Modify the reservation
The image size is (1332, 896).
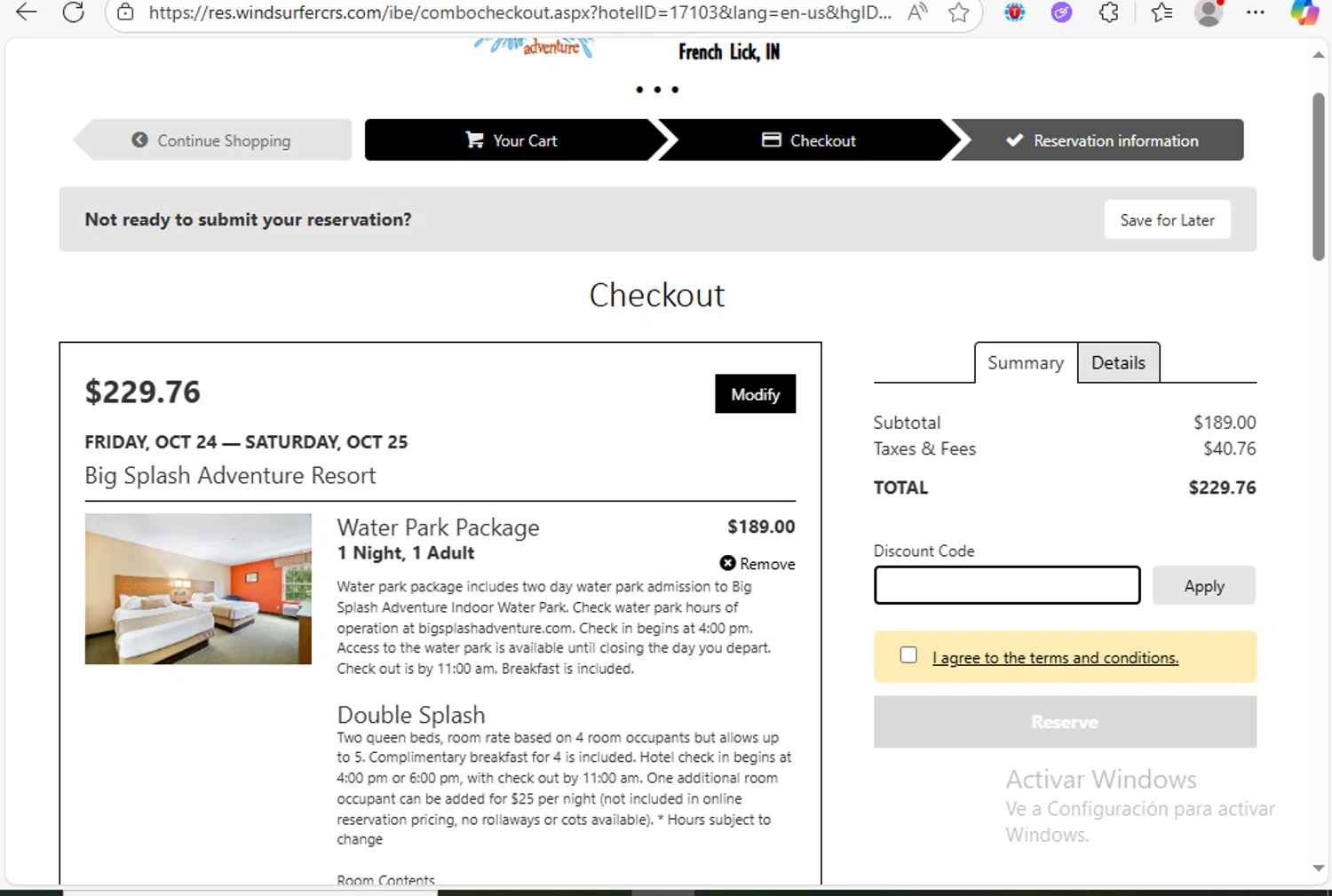click(x=755, y=394)
